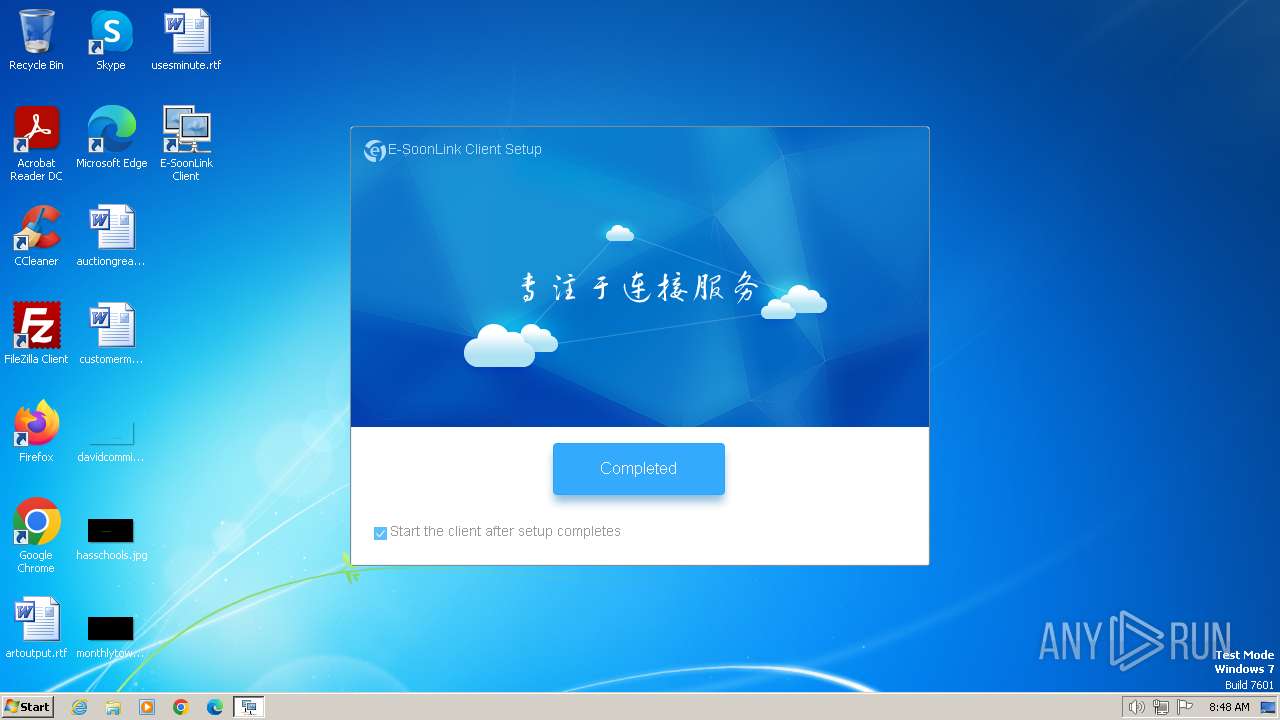Select the Google Chrome desktop shortcut
Screen dimensions: 1280x720
(x=36, y=535)
